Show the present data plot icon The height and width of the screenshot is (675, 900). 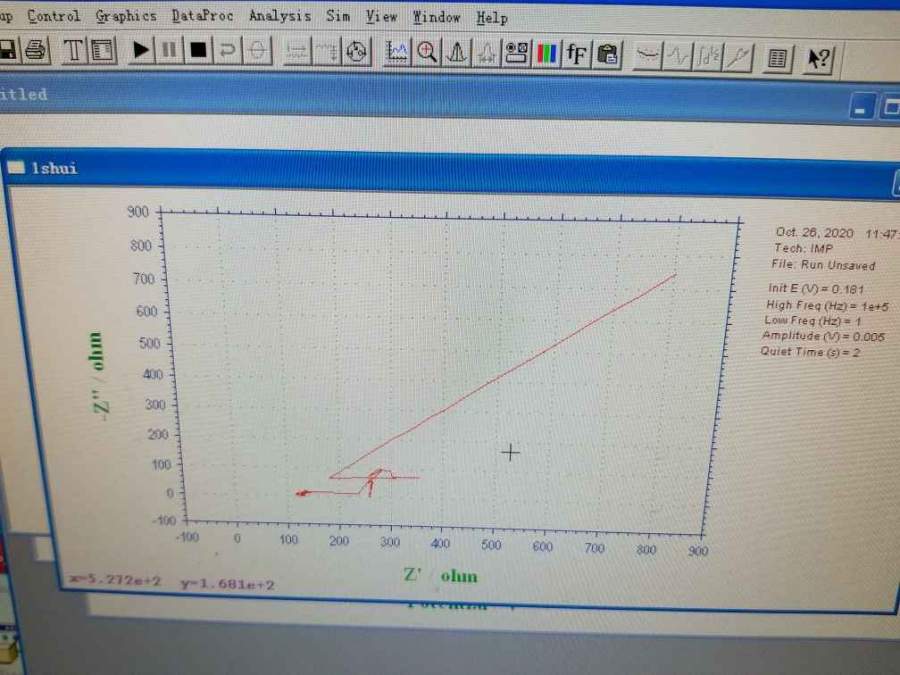398,52
